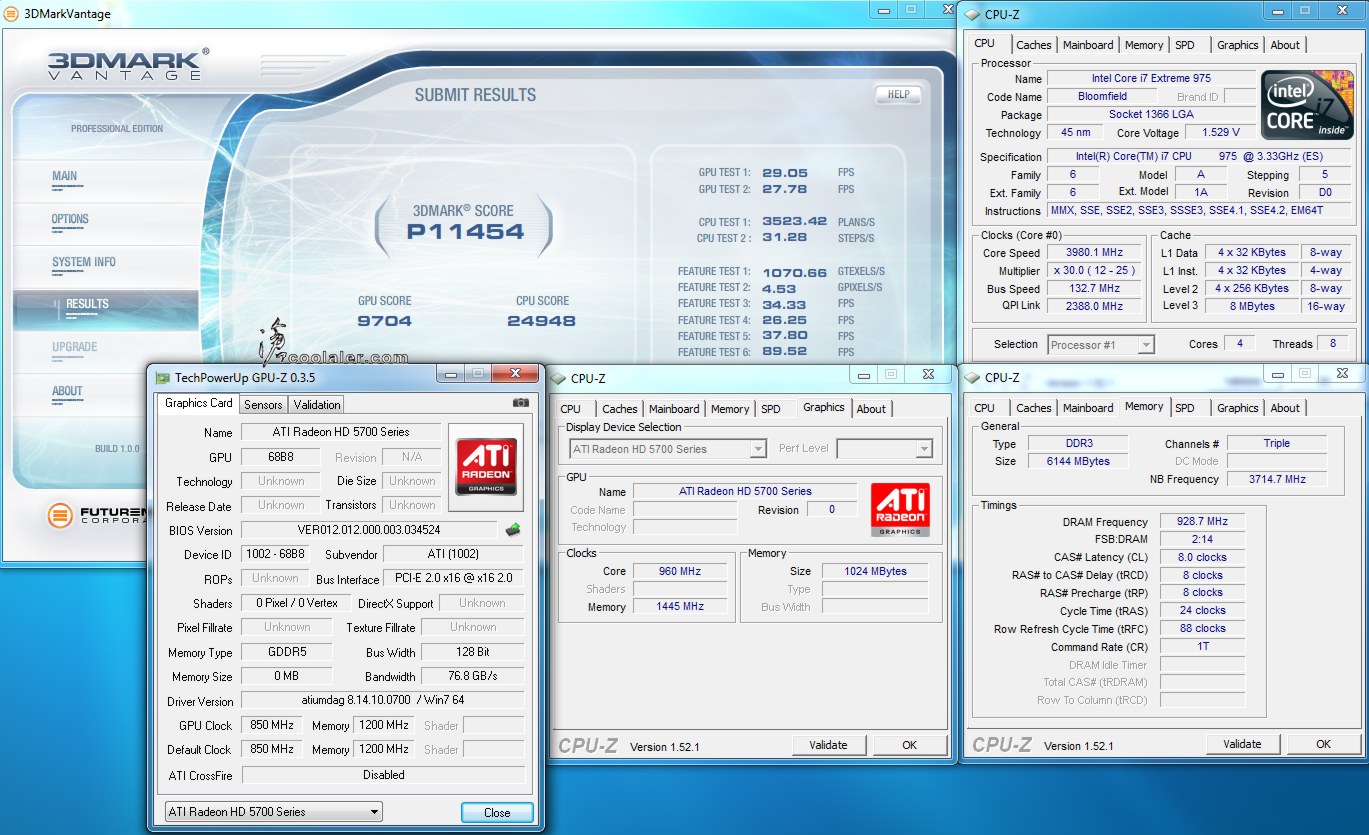Click the 3DMark Vantage logo
The height and width of the screenshot is (835, 1369).
(129, 63)
